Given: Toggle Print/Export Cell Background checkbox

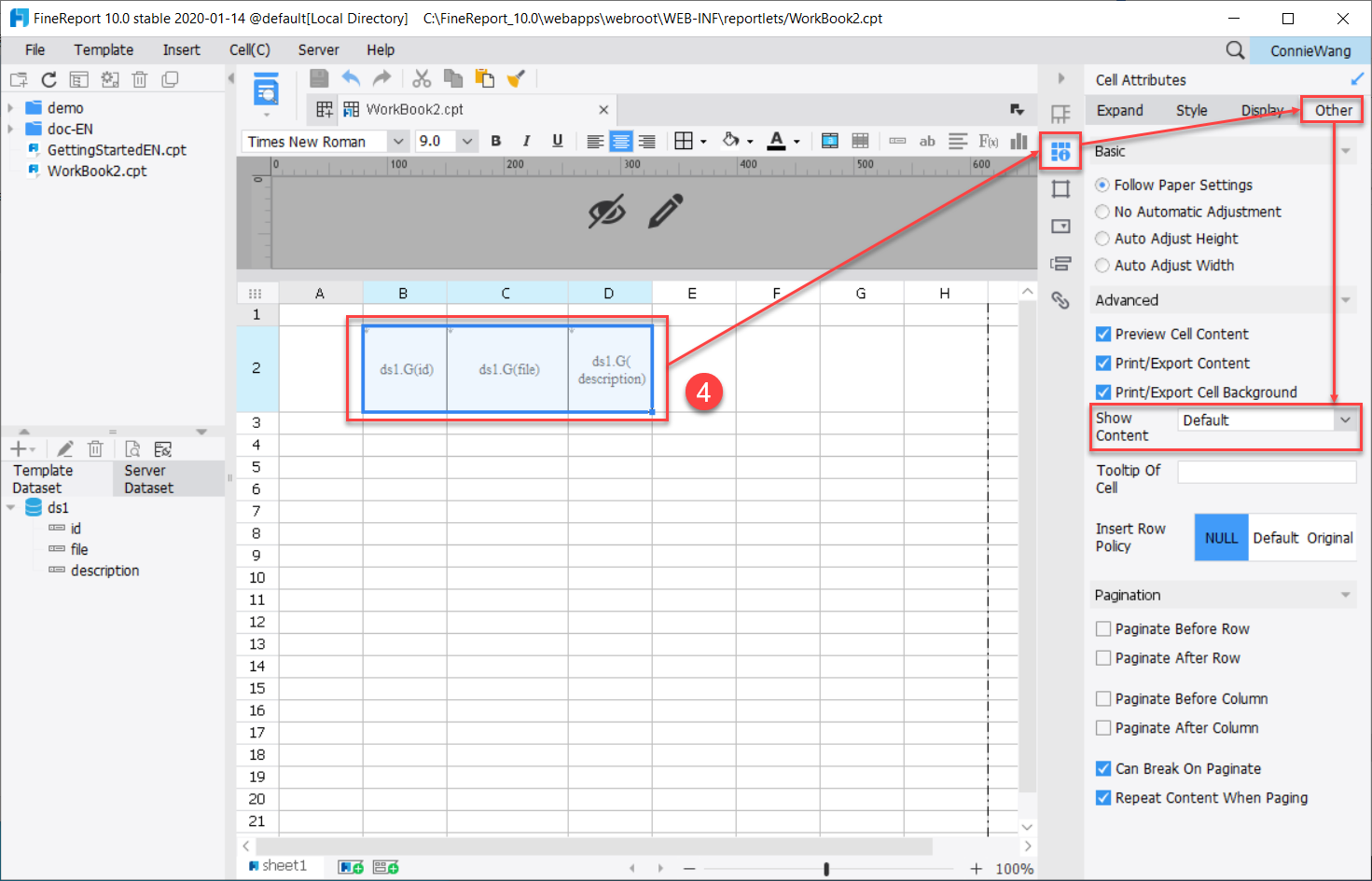Looking at the screenshot, I should 1103,392.
